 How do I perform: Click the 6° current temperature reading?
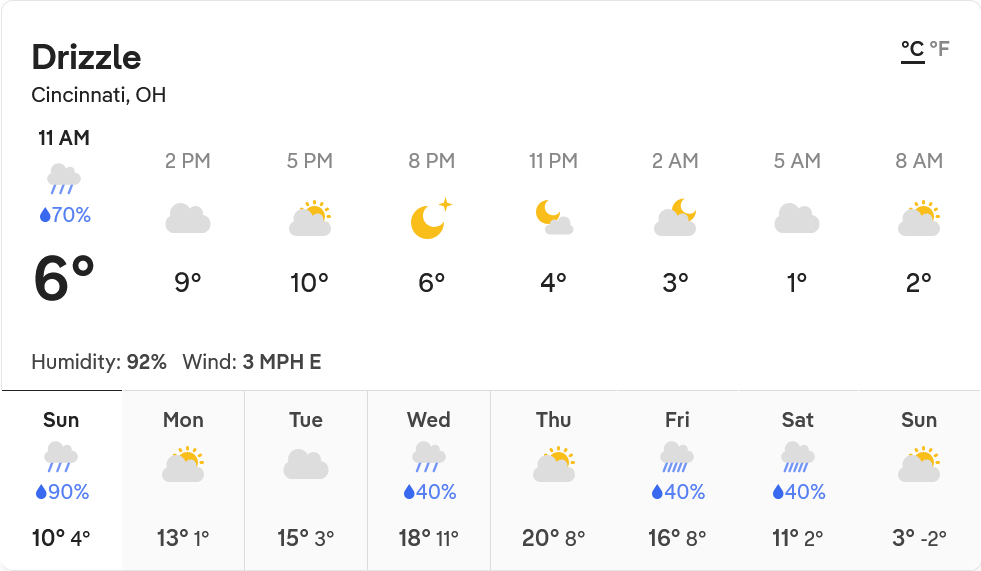(x=64, y=279)
